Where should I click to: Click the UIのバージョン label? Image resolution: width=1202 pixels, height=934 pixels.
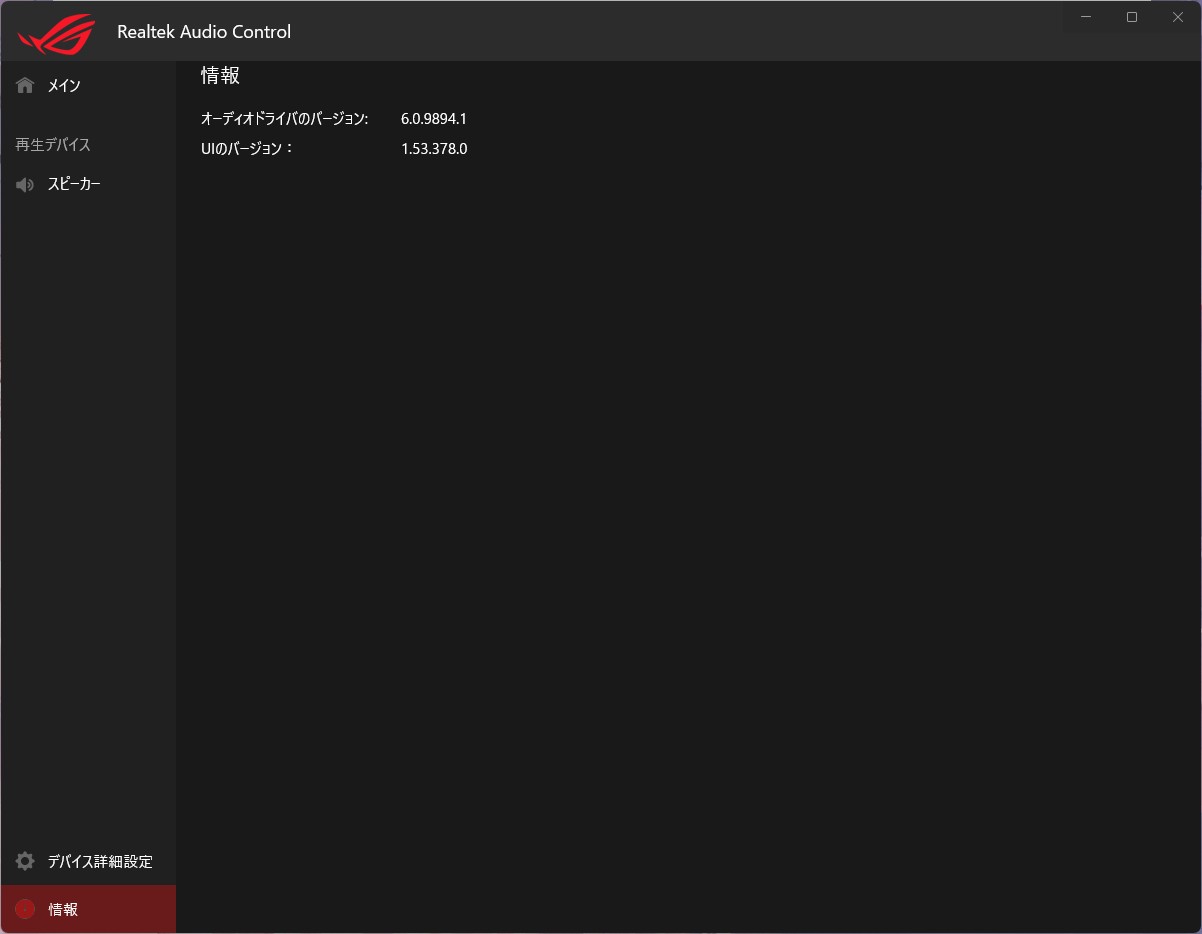point(247,149)
